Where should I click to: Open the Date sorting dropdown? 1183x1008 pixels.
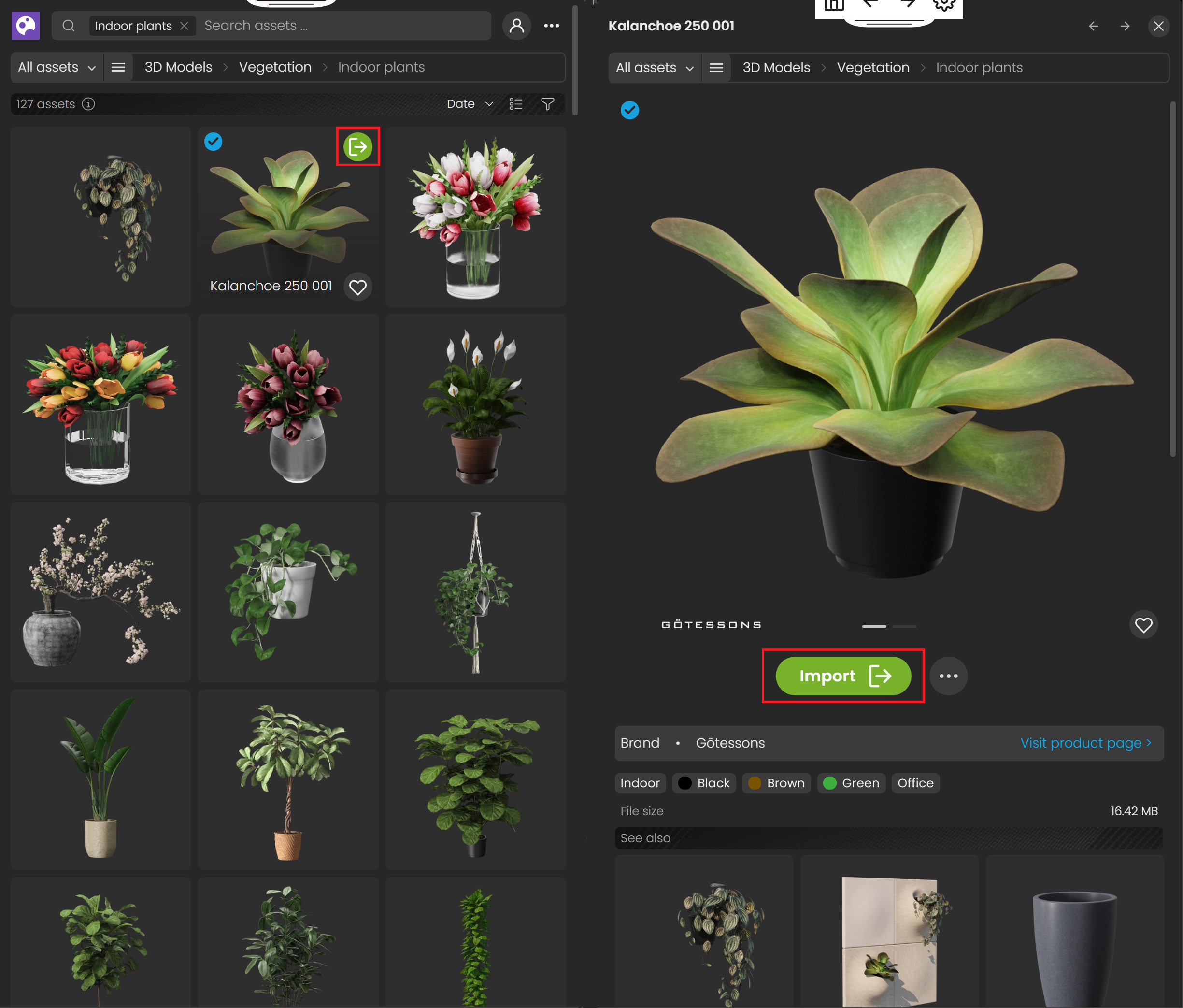point(468,104)
